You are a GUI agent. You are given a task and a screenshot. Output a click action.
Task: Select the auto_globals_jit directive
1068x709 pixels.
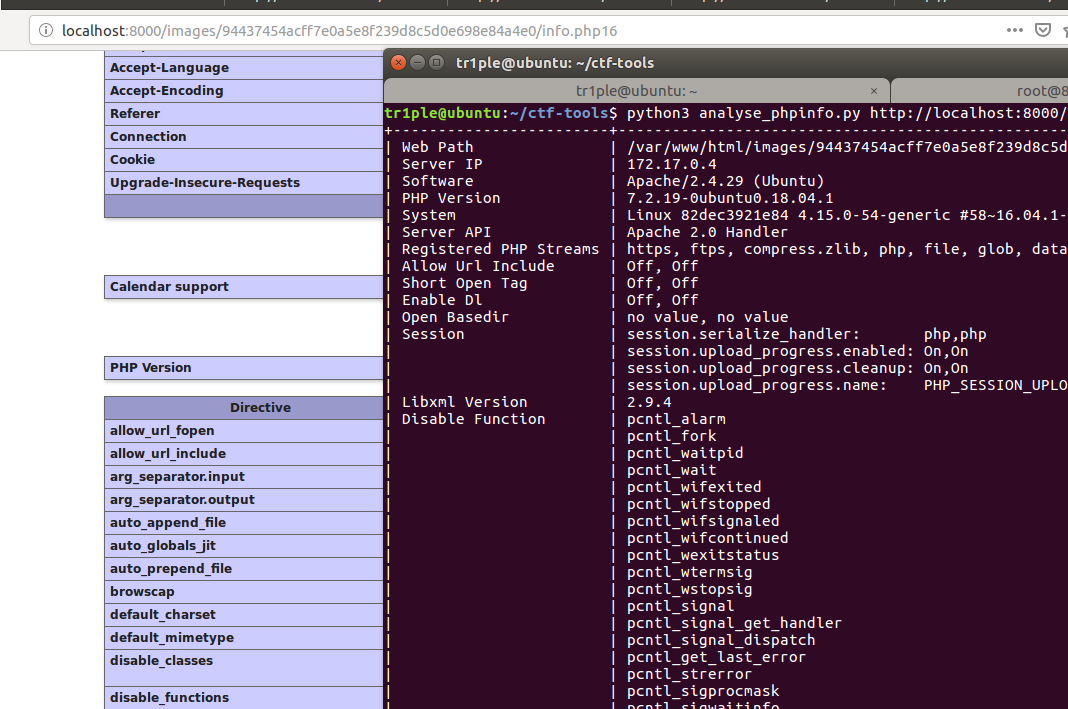click(244, 546)
